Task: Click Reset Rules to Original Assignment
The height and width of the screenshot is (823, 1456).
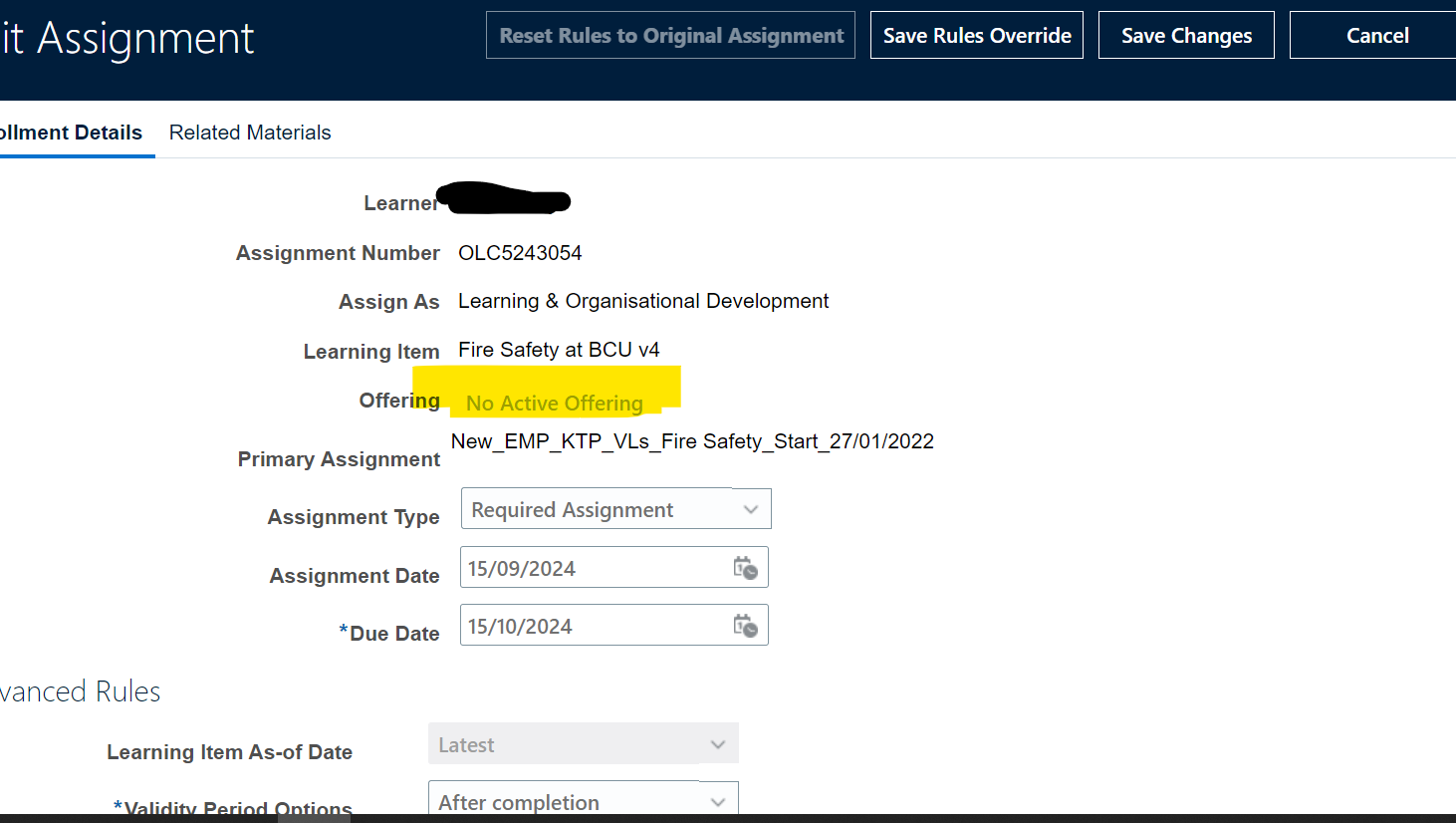Action: (x=669, y=34)
